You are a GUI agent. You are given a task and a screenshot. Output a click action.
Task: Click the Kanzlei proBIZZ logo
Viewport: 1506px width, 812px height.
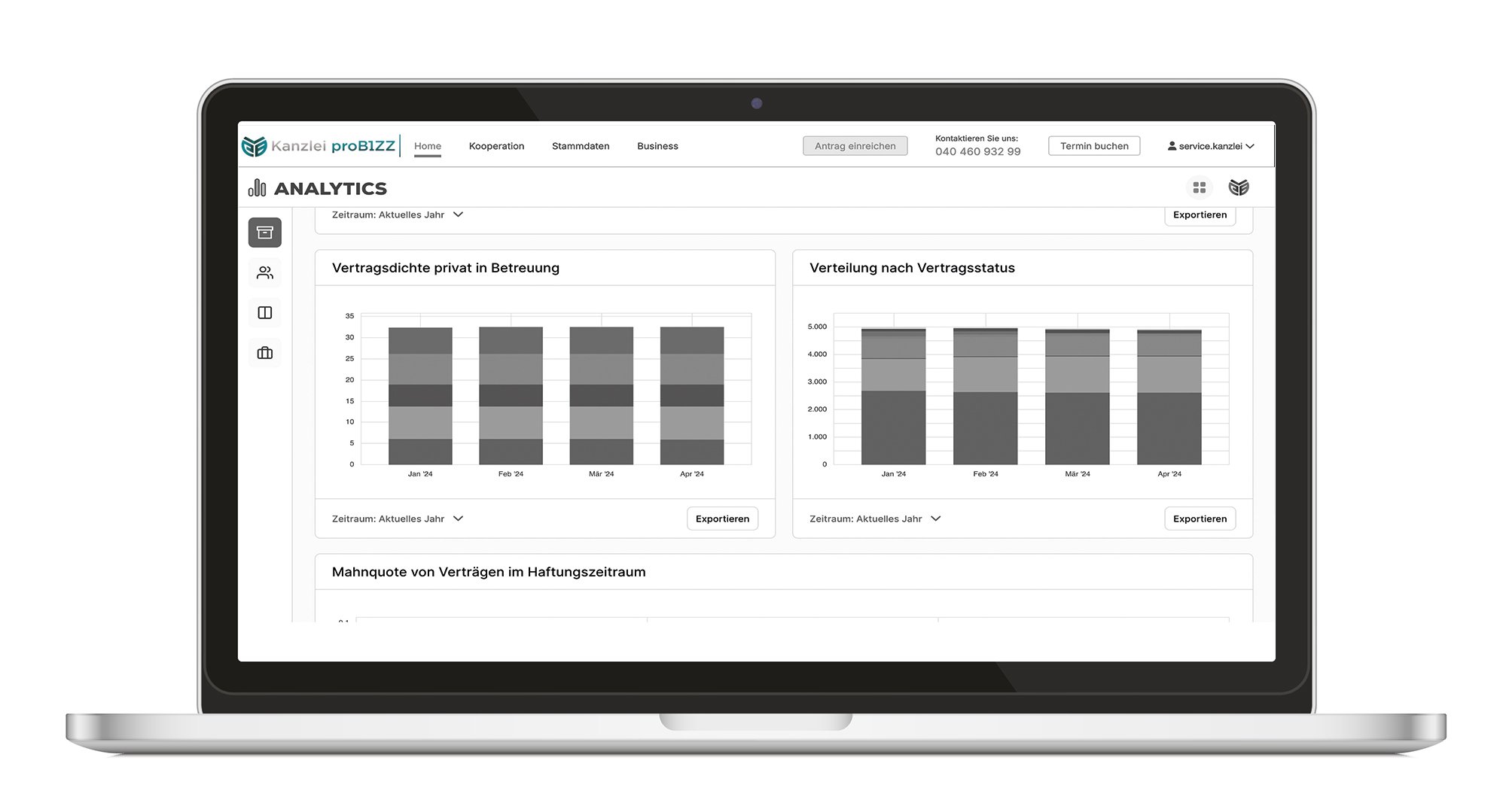tap(319, 146)
